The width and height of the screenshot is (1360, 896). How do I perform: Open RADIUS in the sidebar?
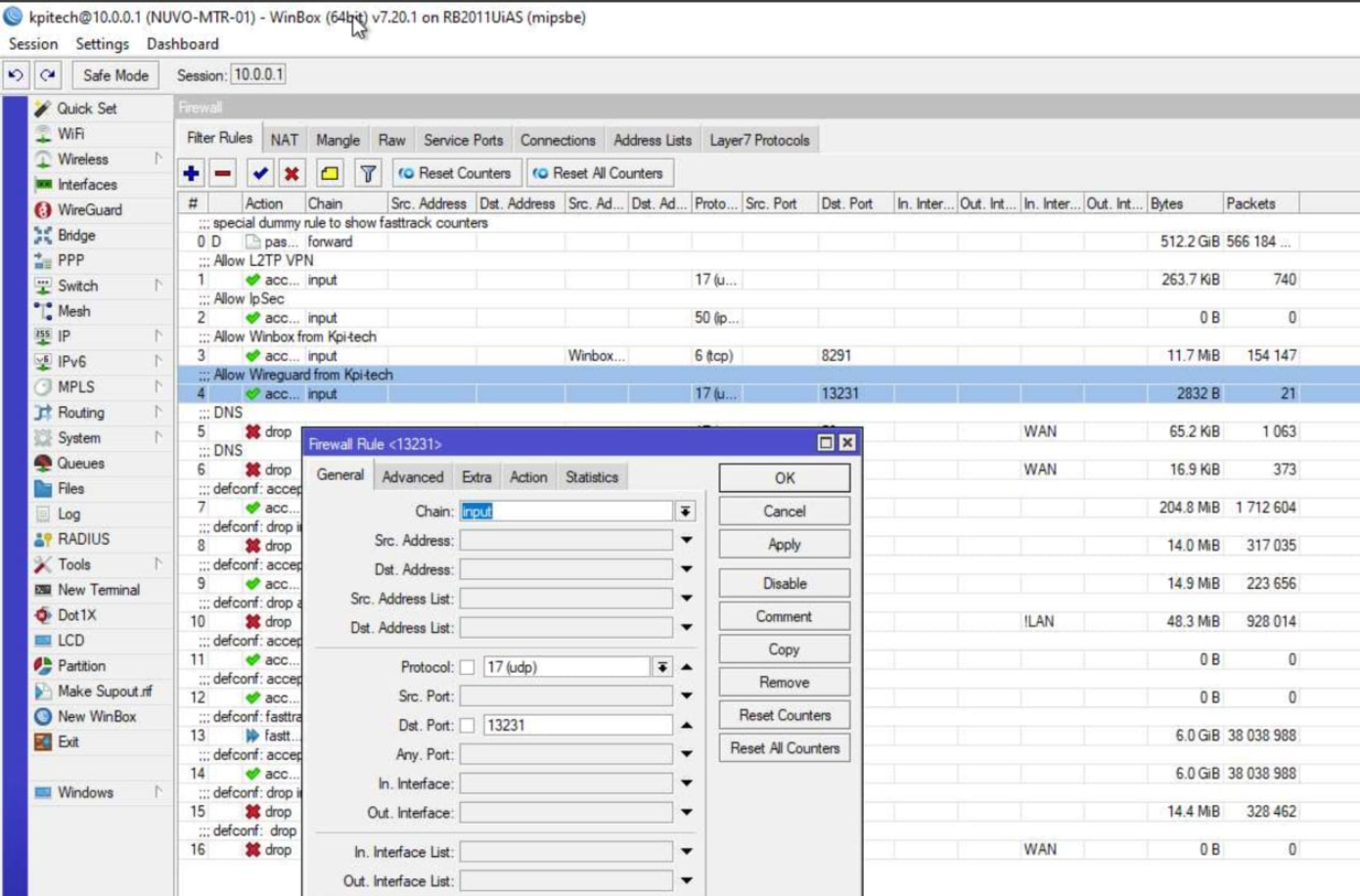tap(83, 539)
